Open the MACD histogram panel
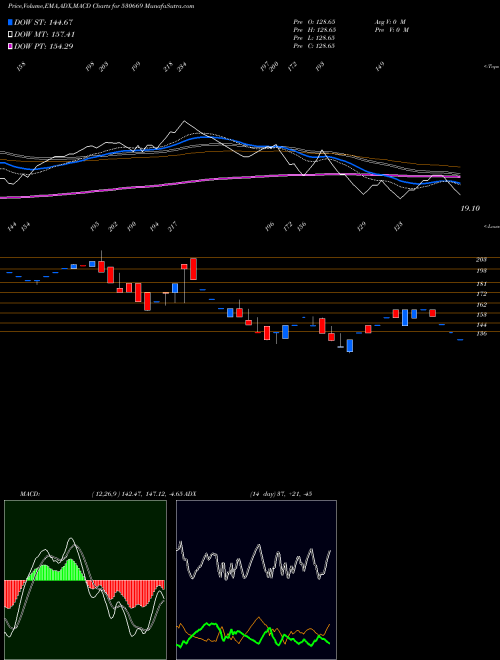Viewport: 500px width, 660px height. click(85, 580)
